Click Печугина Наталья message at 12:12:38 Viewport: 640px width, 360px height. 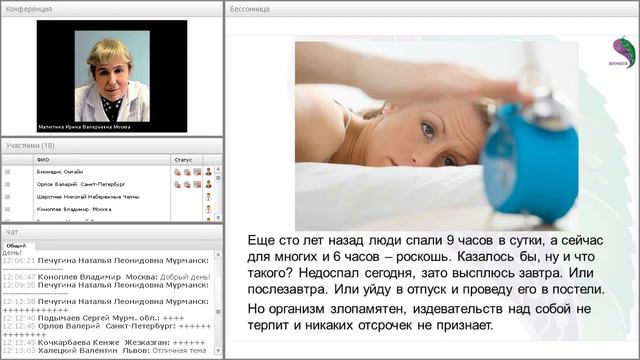(106, 305)
